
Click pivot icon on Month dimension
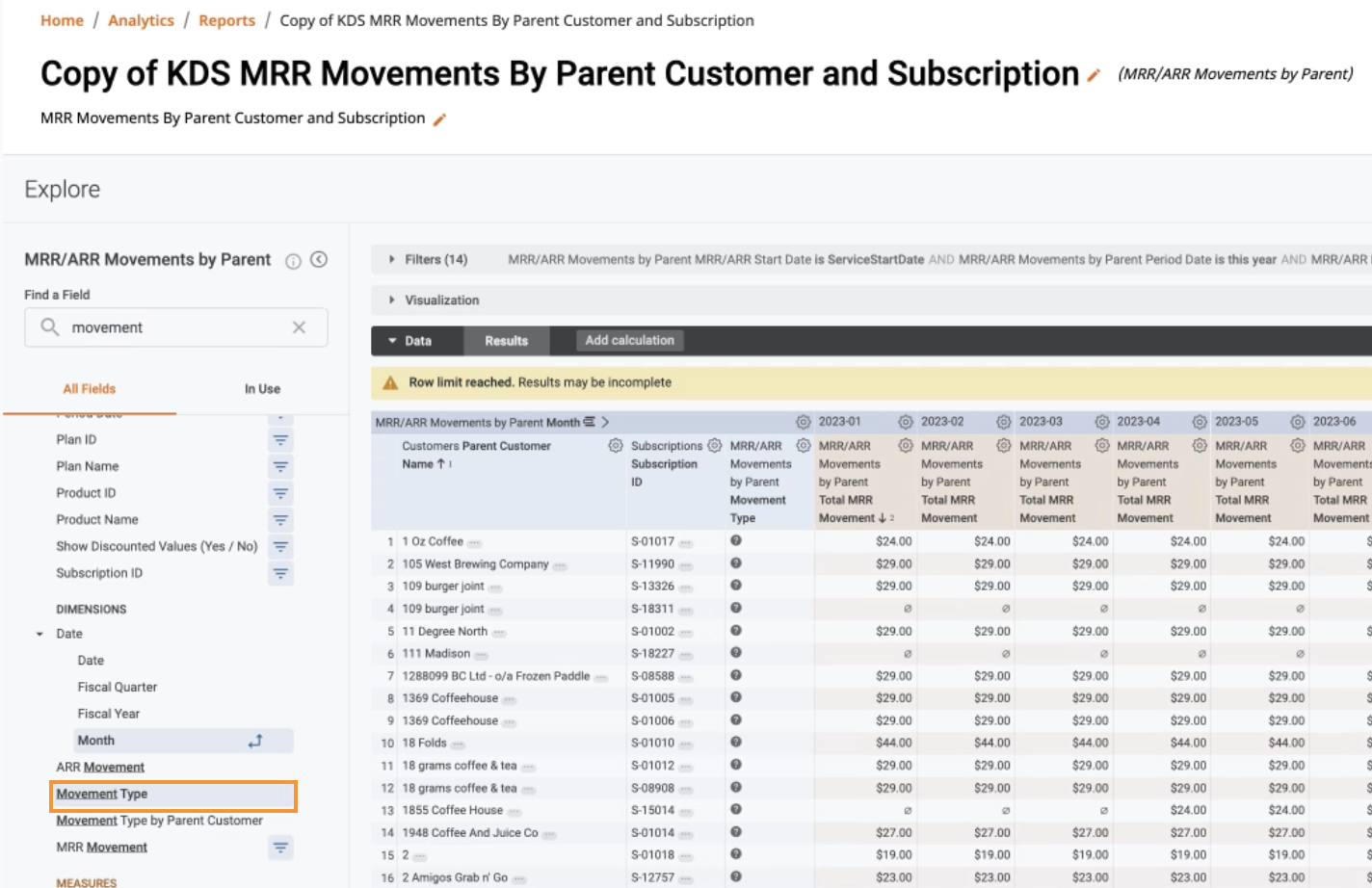[255, 741]
